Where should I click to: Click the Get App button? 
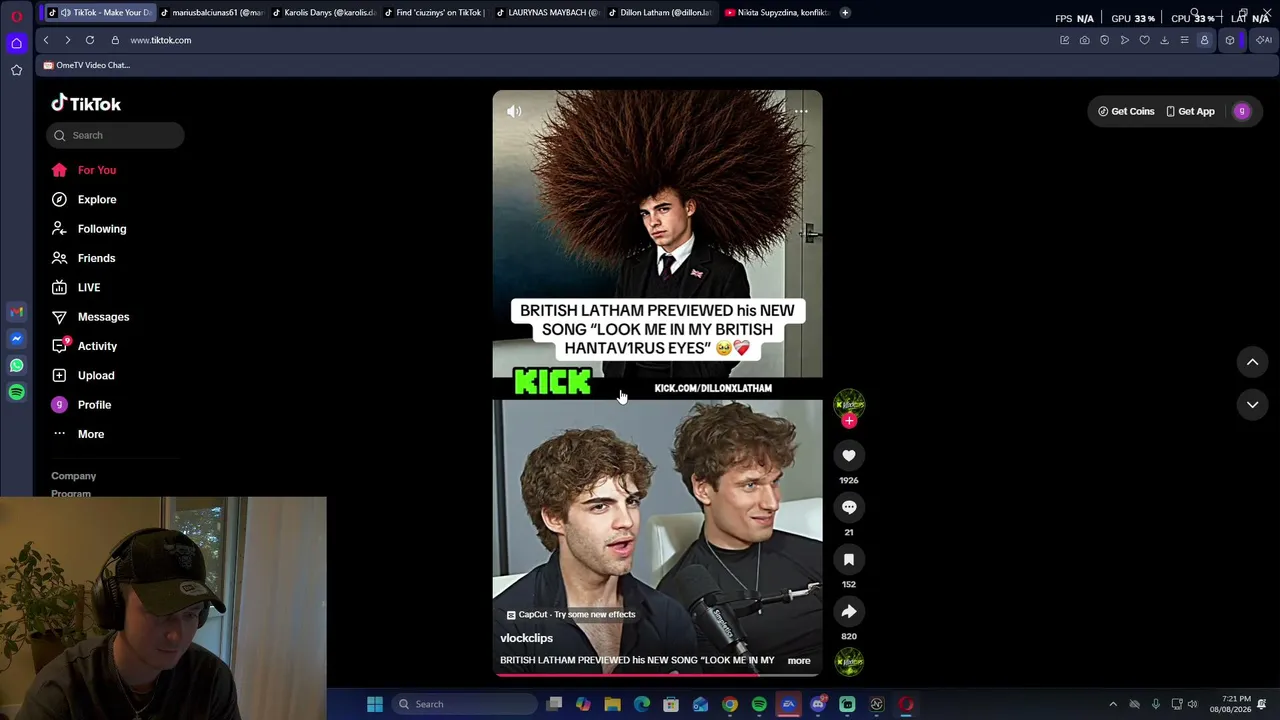tap(1190, 111)
